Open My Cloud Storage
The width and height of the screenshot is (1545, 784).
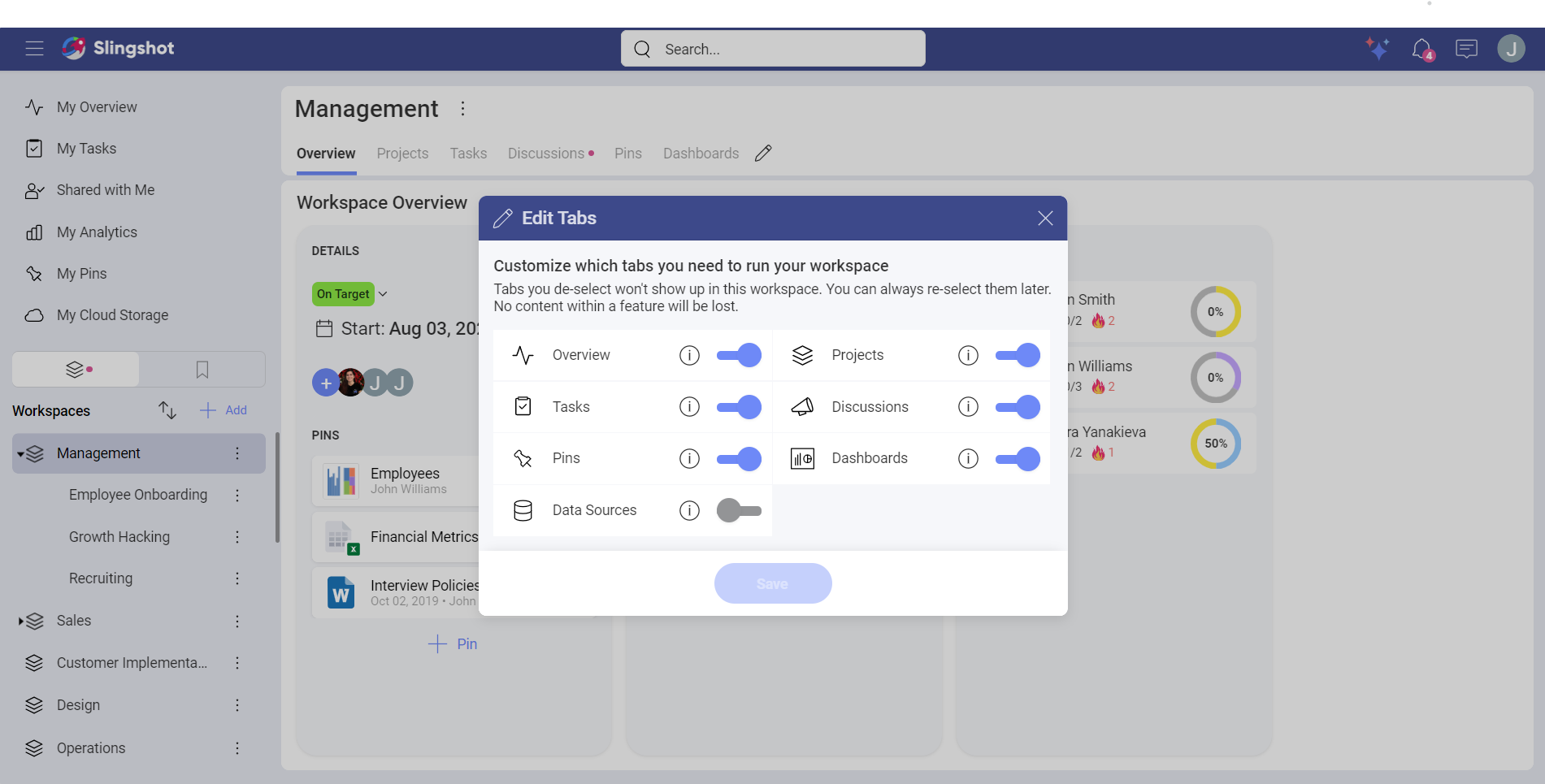tap(112, 315)
